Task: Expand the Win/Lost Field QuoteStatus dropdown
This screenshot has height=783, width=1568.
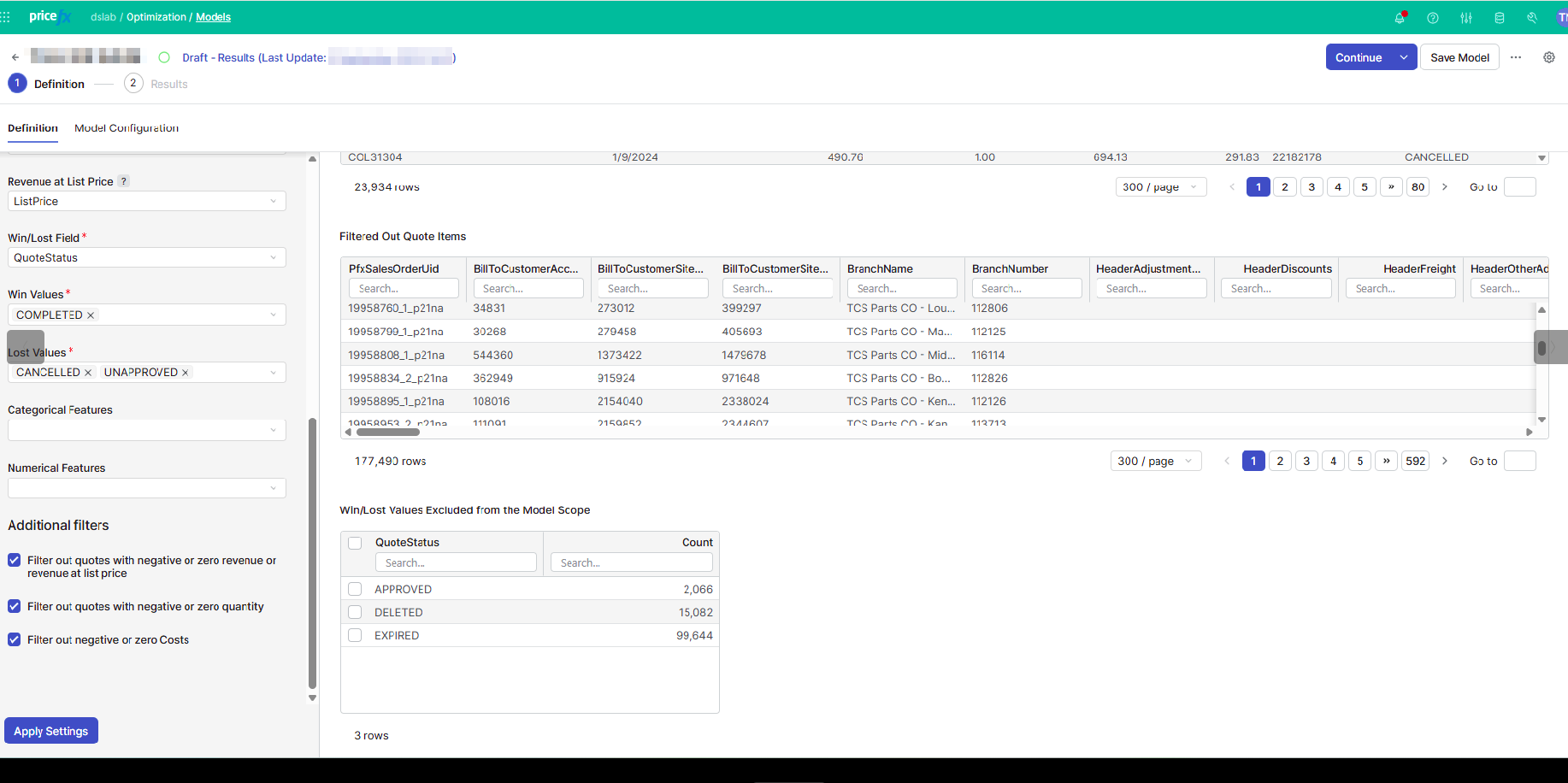Action: click(146, 257)
